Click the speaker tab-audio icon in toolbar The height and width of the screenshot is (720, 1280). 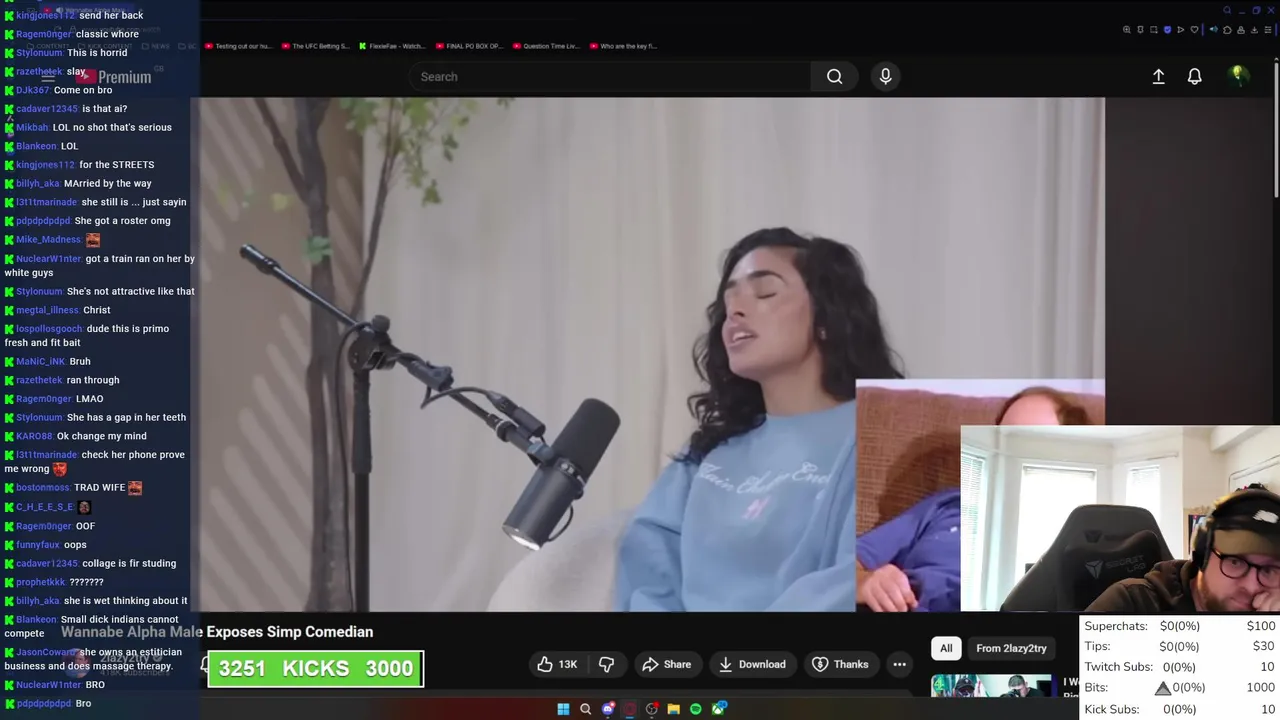point(1214,30)
